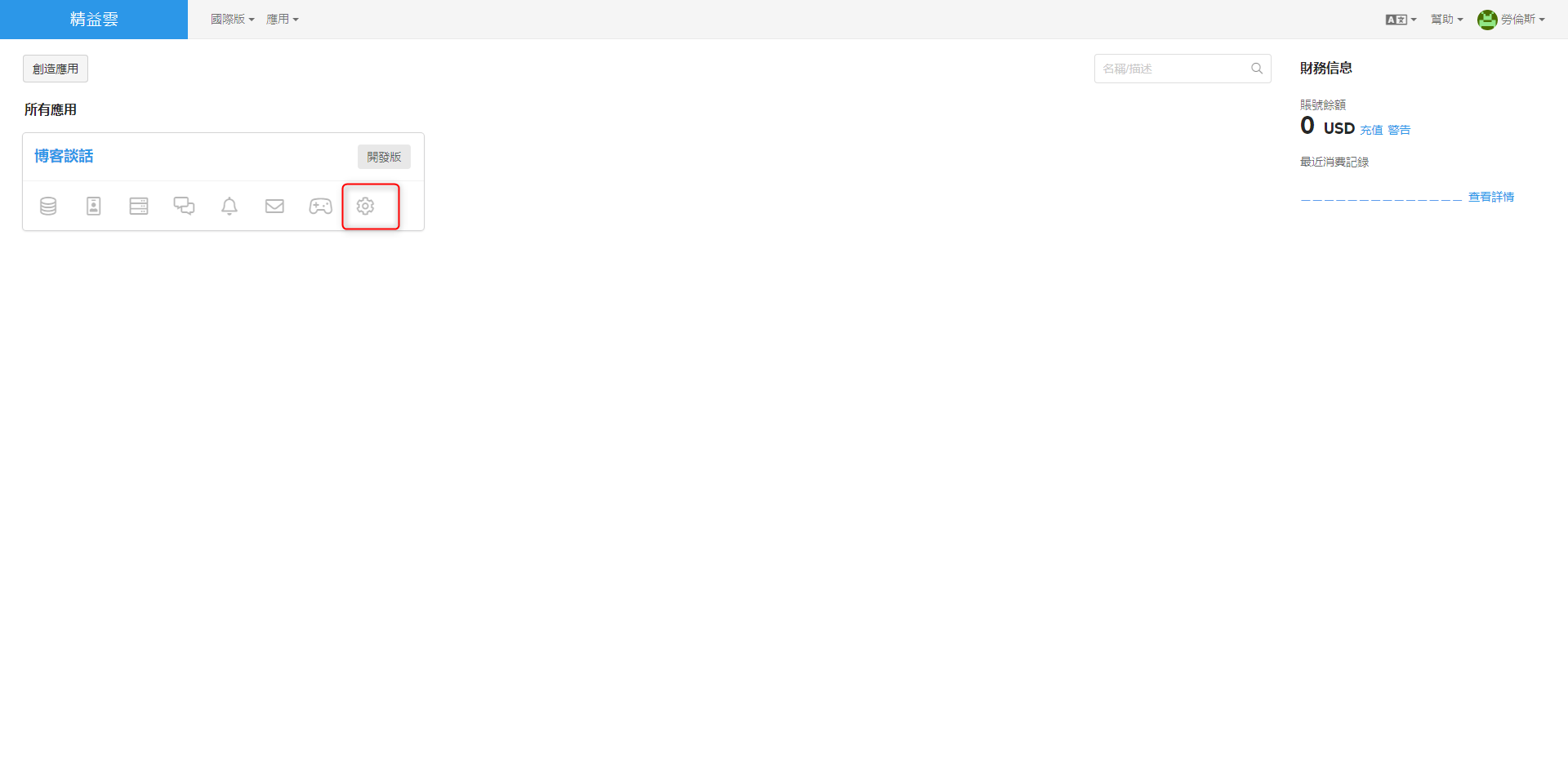Open the chat messaging icon
1568x765 pixels.
point(184,206)
